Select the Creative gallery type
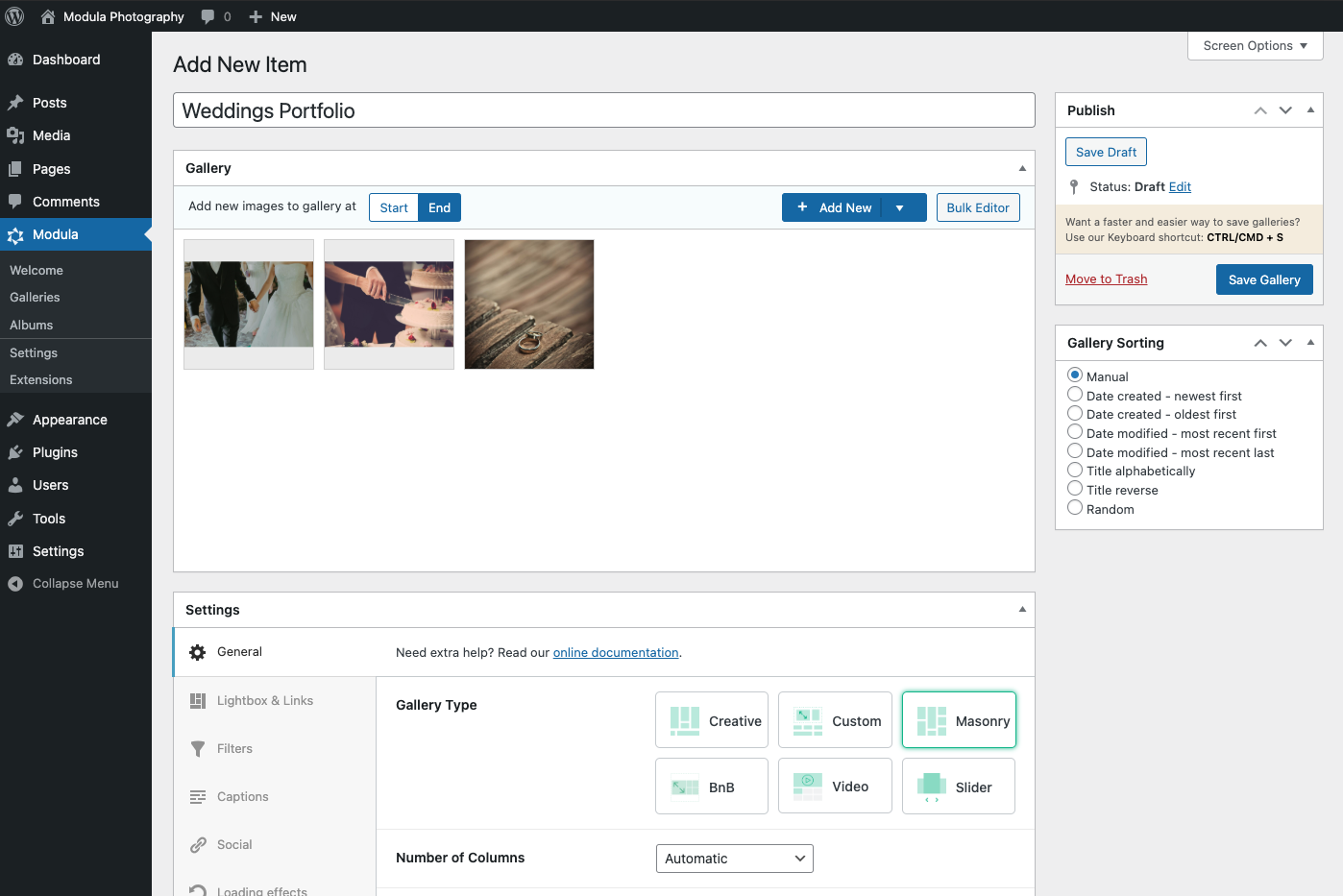 tap(712, 720)
